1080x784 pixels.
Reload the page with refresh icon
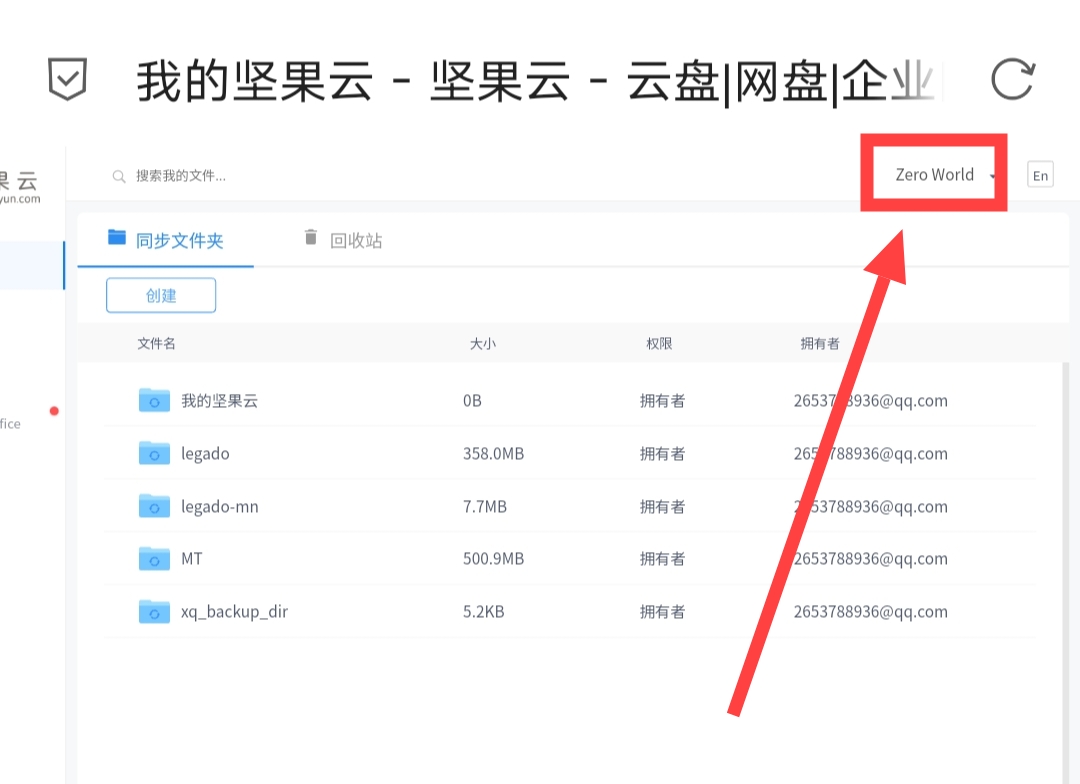[1012, 79]
